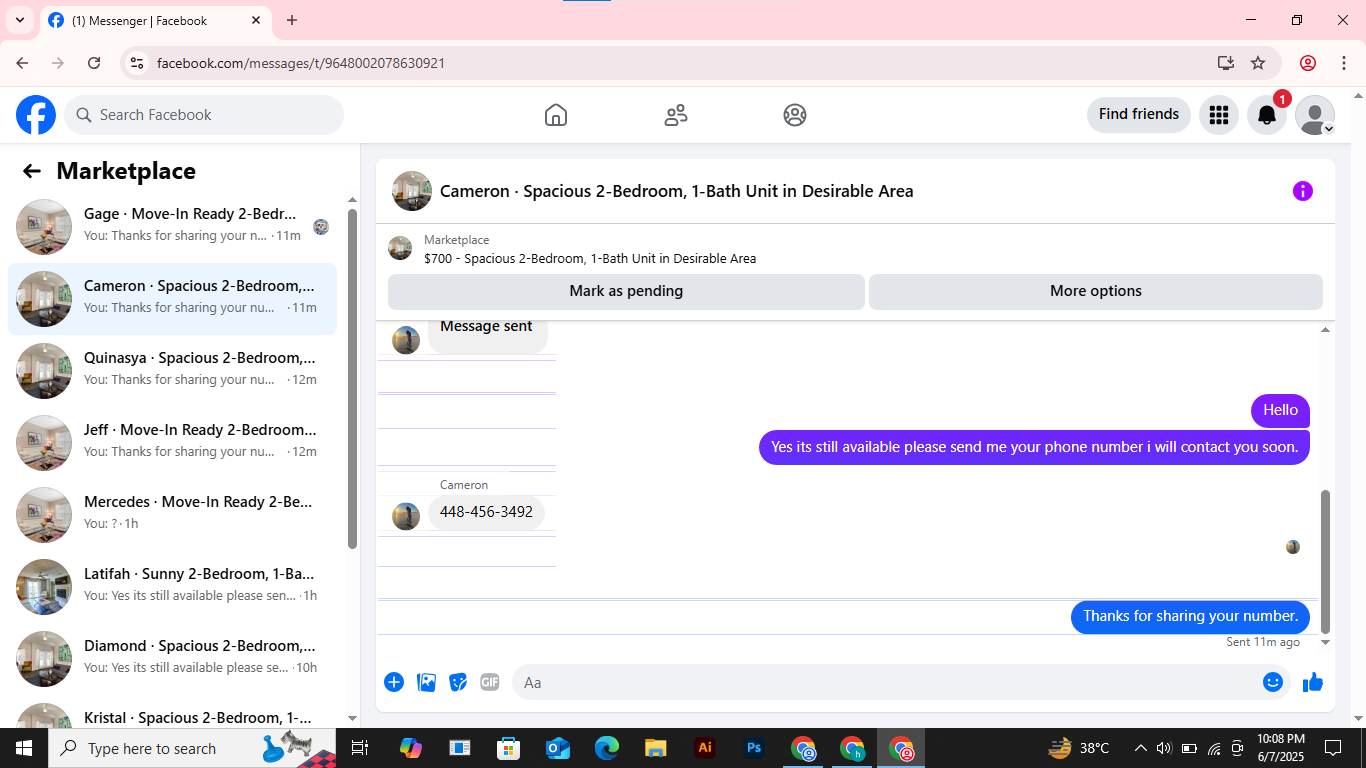The width and height of the screenshot is (1366, 768).
Task: View site information icon in address bar
Action: tap(138, 63)
